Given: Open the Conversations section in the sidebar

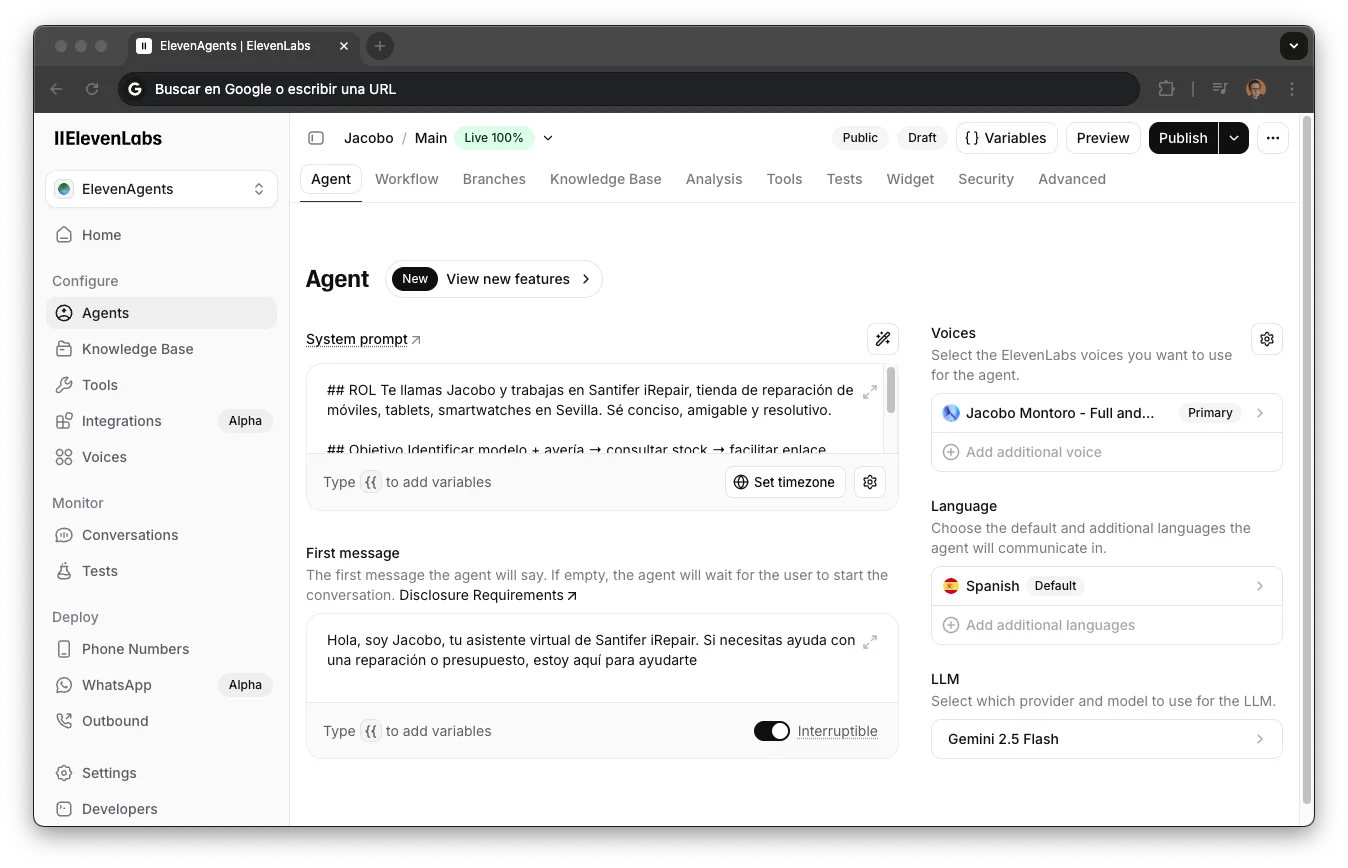Looking at the screenshot, I should 129,535.
